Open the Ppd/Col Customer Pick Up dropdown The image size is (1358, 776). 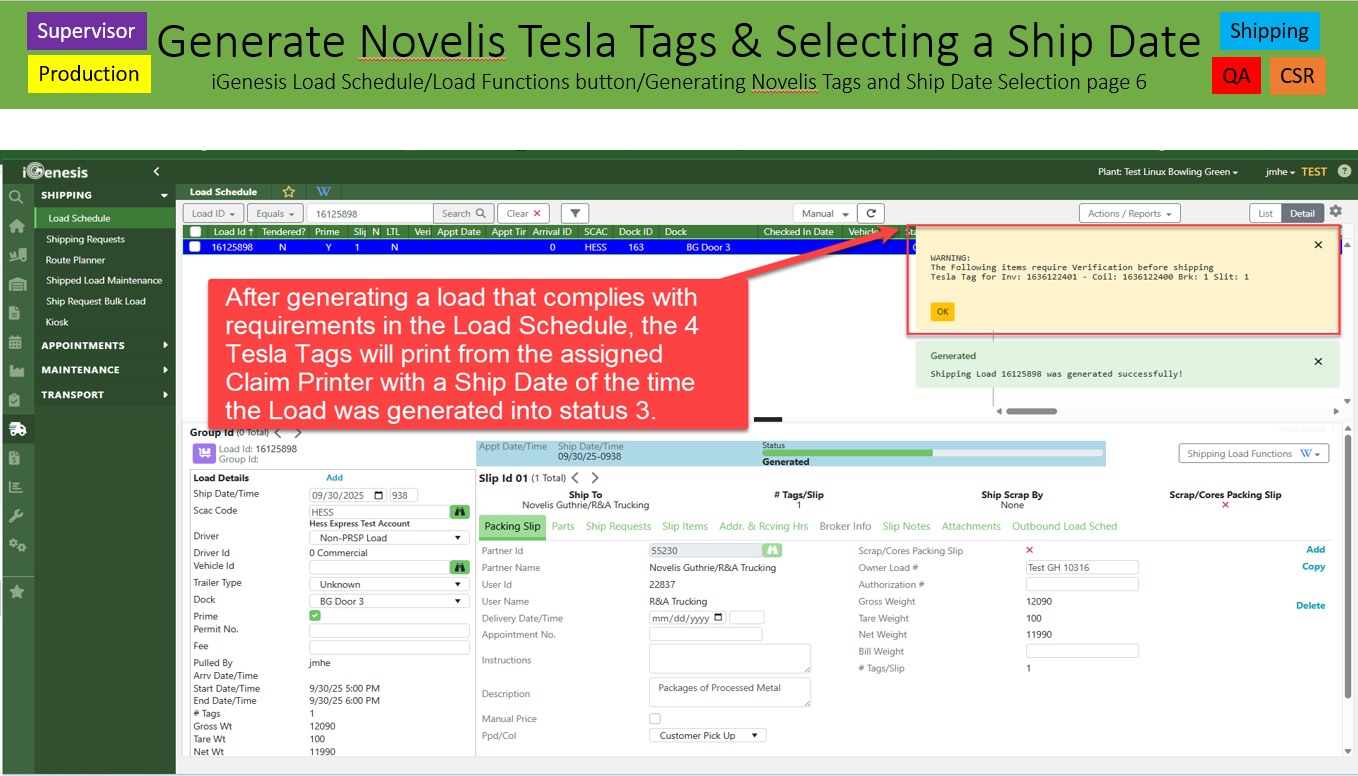tap(708, 735)
